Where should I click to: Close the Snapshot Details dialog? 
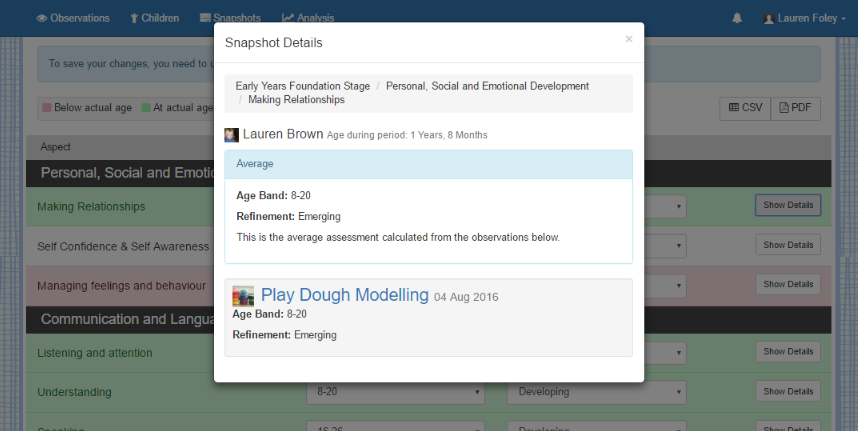click(629, 39)
